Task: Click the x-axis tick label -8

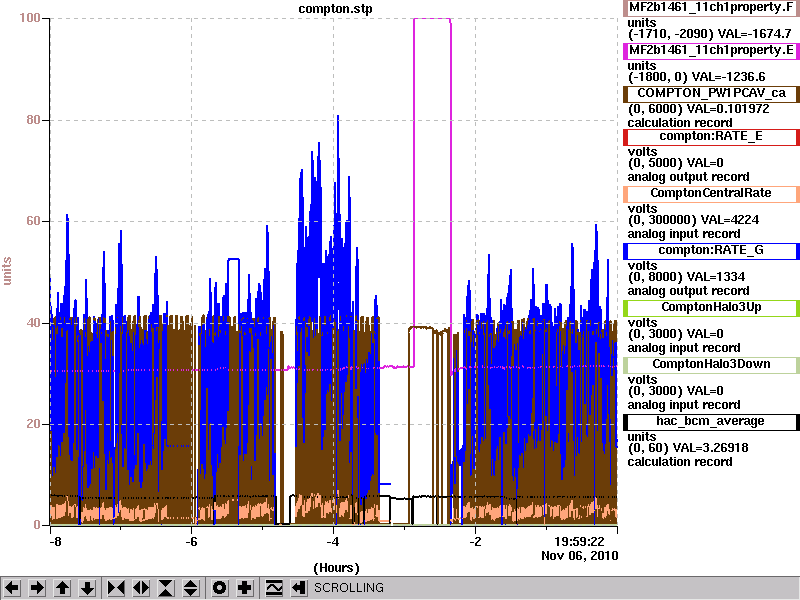Action: click(x=55, y=541)
